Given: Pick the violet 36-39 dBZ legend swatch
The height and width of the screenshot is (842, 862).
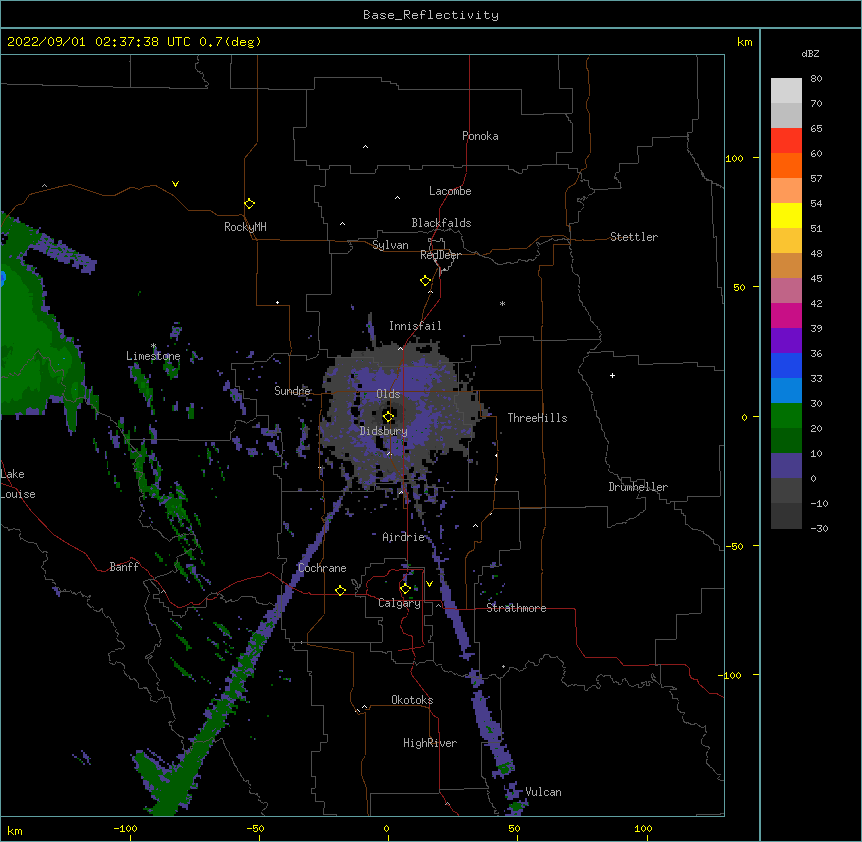Looking at the screenshot, I should coord(786,341).
